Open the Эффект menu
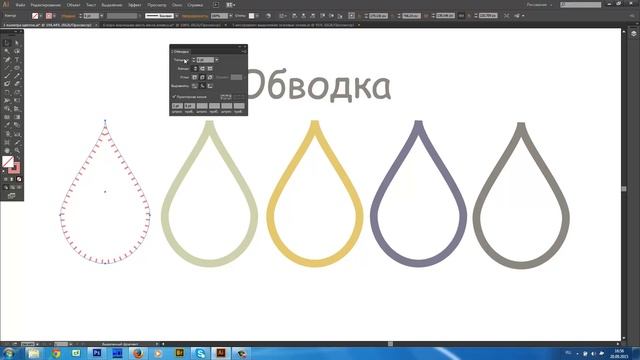 [x=135, y=5]
